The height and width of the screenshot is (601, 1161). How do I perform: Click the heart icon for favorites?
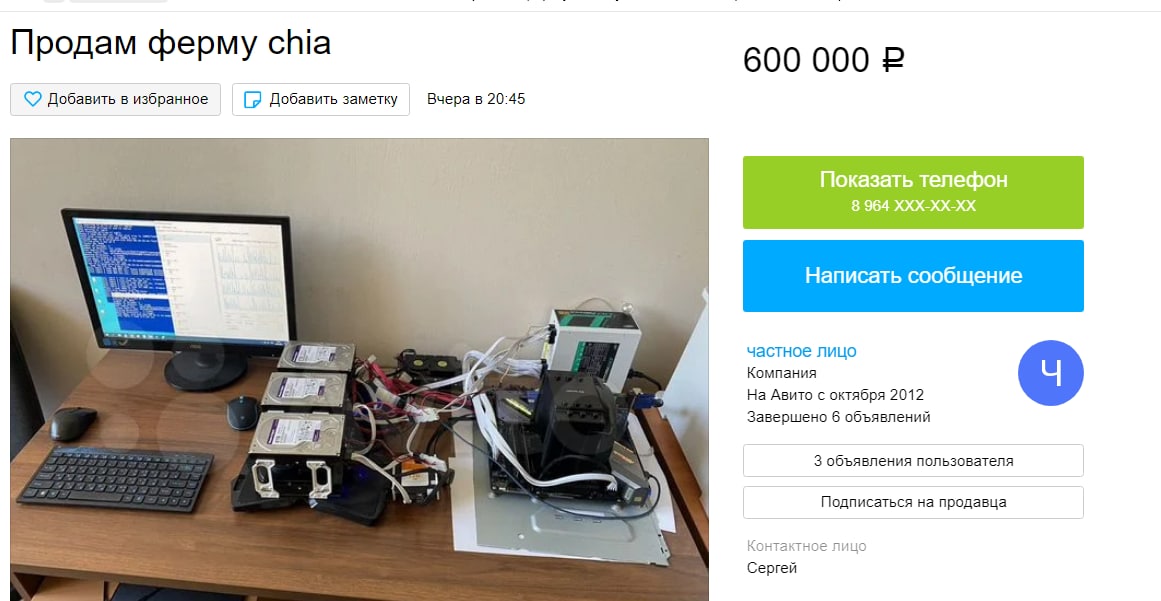32,99
